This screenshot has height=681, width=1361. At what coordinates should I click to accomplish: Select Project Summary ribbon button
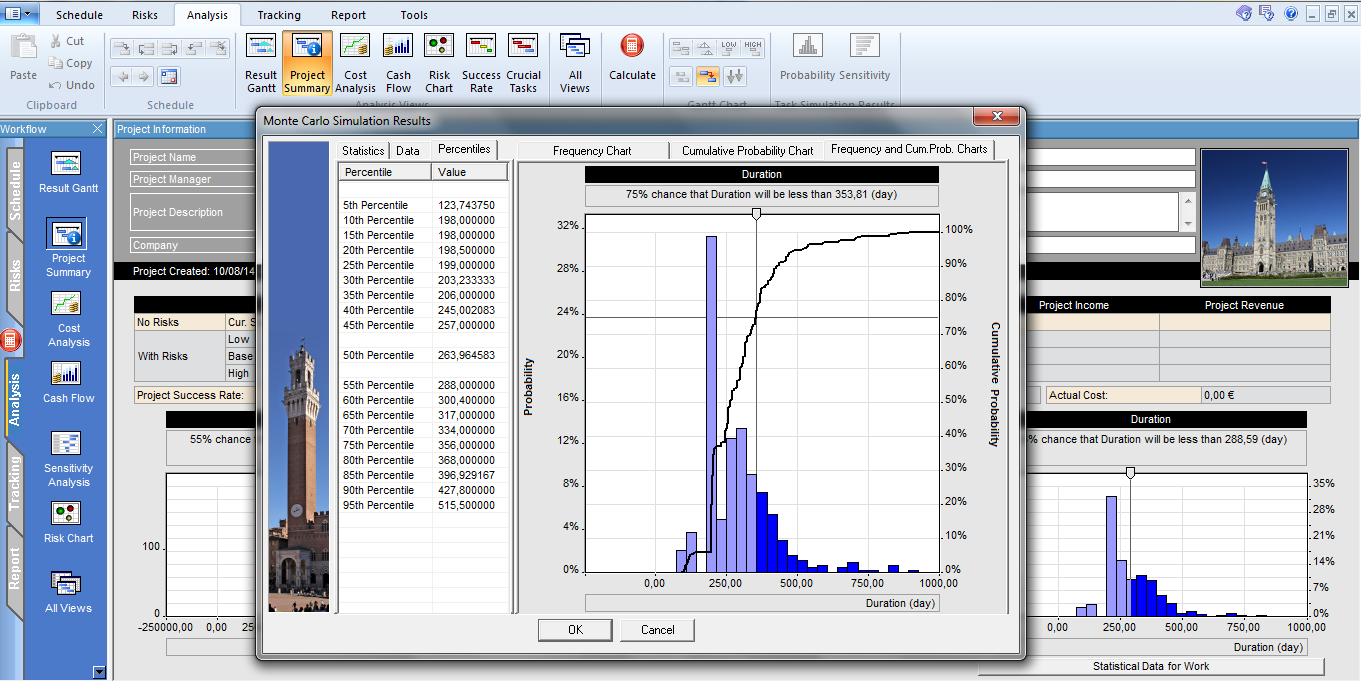(x=307, y=63)
